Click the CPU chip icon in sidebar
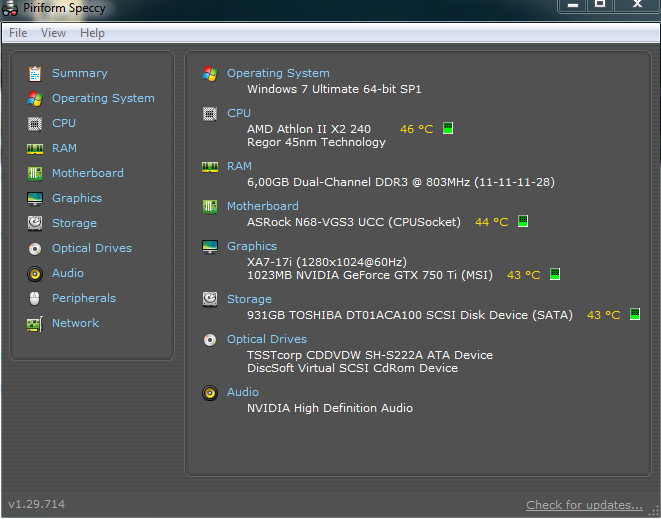 point(35,124)
